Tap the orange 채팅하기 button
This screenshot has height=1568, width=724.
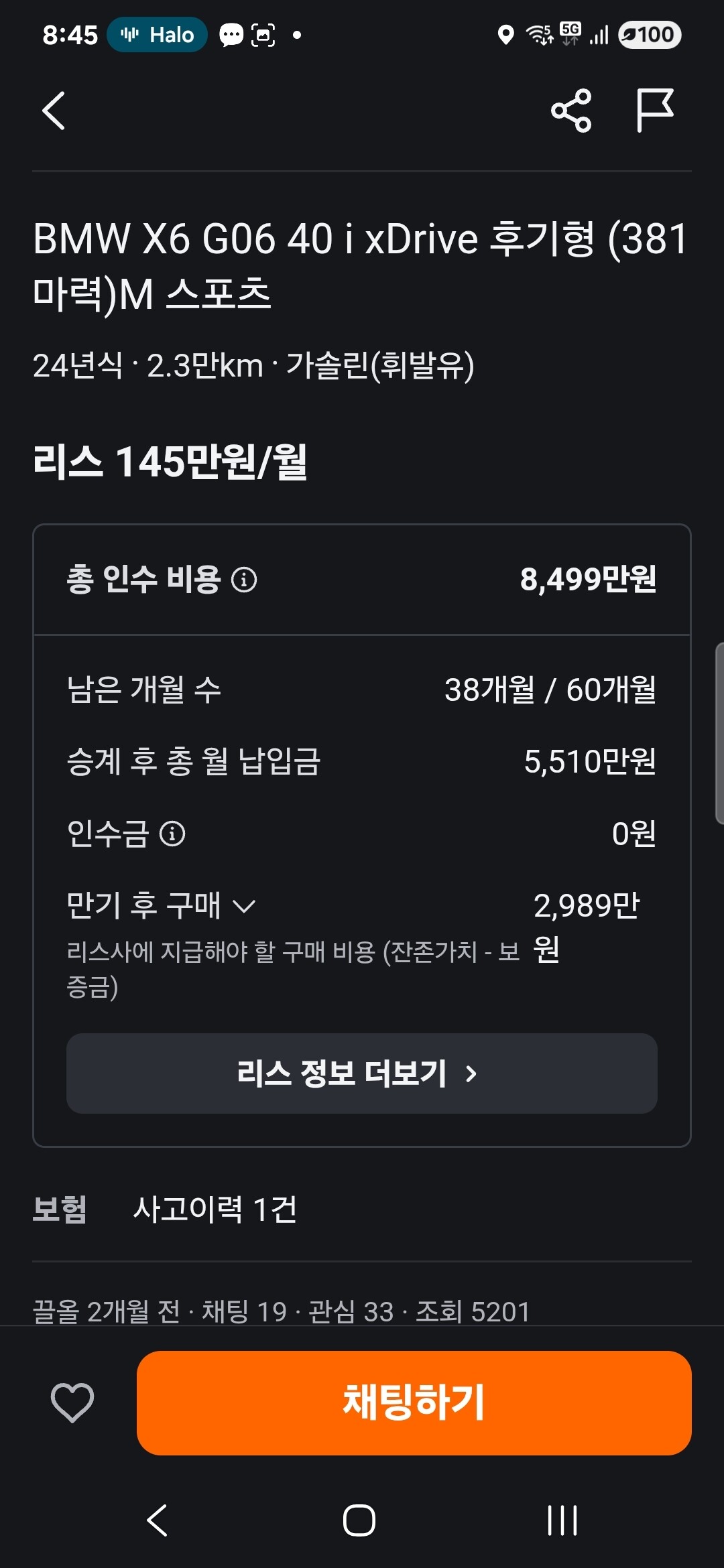(414, 1402)
